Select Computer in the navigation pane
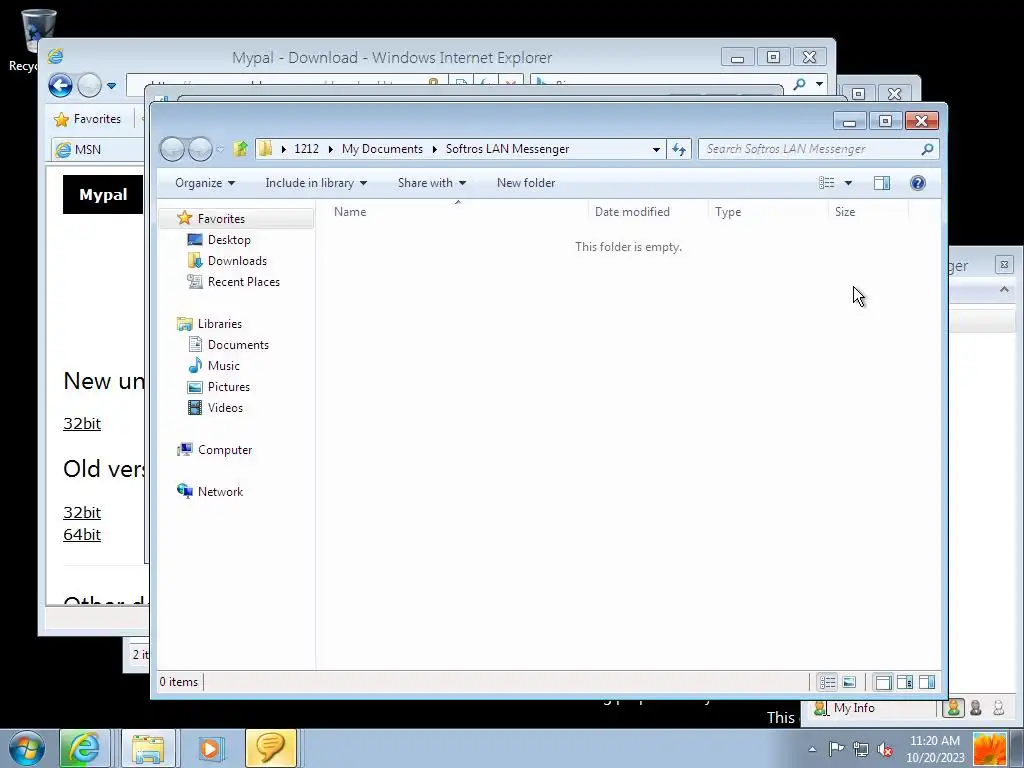The height and width of the screenshot is (768, 1024). 225,450
